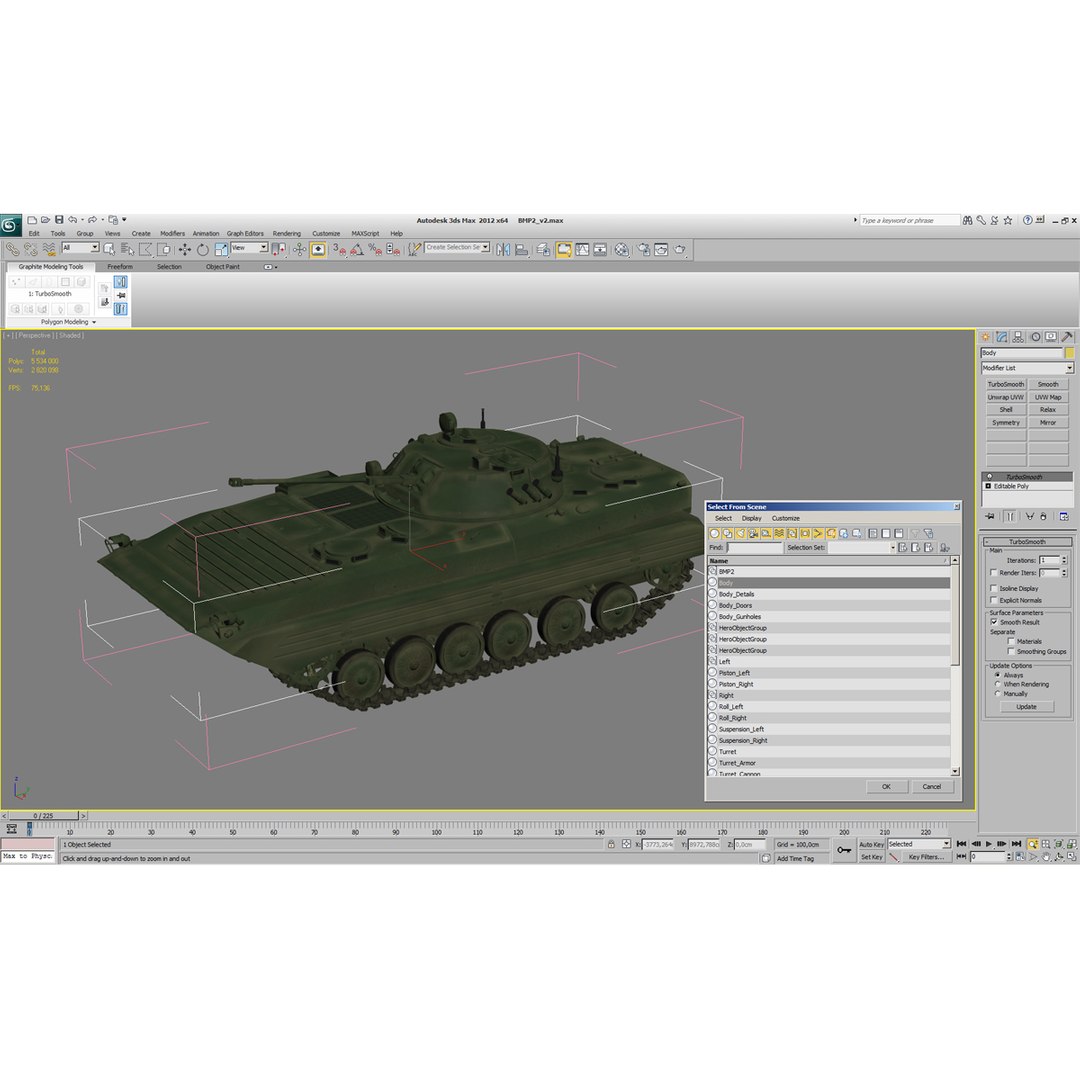The width and height of the screenshot is (1080, 1080).
Task: Select the Rotate tool
Action: (202, 249)
